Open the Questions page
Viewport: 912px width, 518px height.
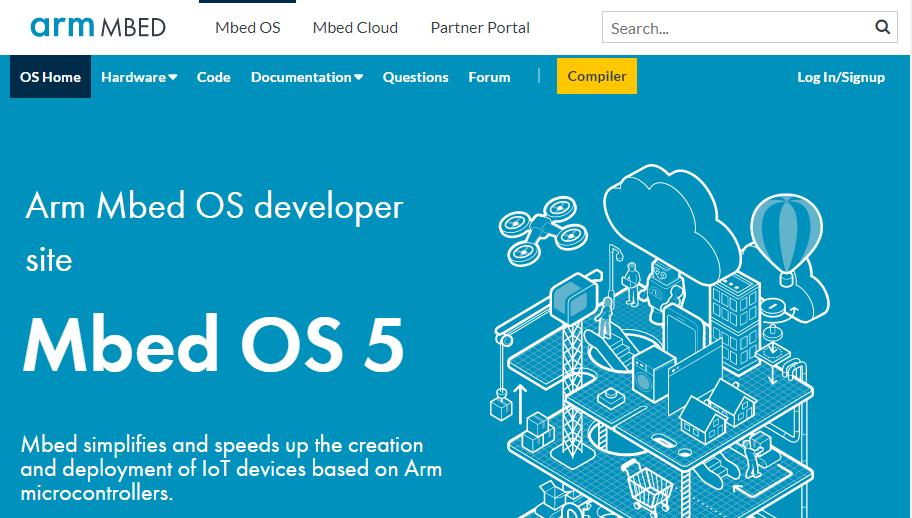[415, 77]
